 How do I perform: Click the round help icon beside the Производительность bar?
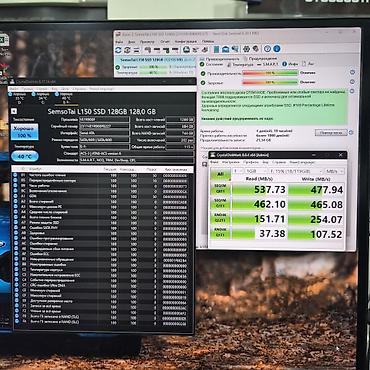click(x=352, y=72)
